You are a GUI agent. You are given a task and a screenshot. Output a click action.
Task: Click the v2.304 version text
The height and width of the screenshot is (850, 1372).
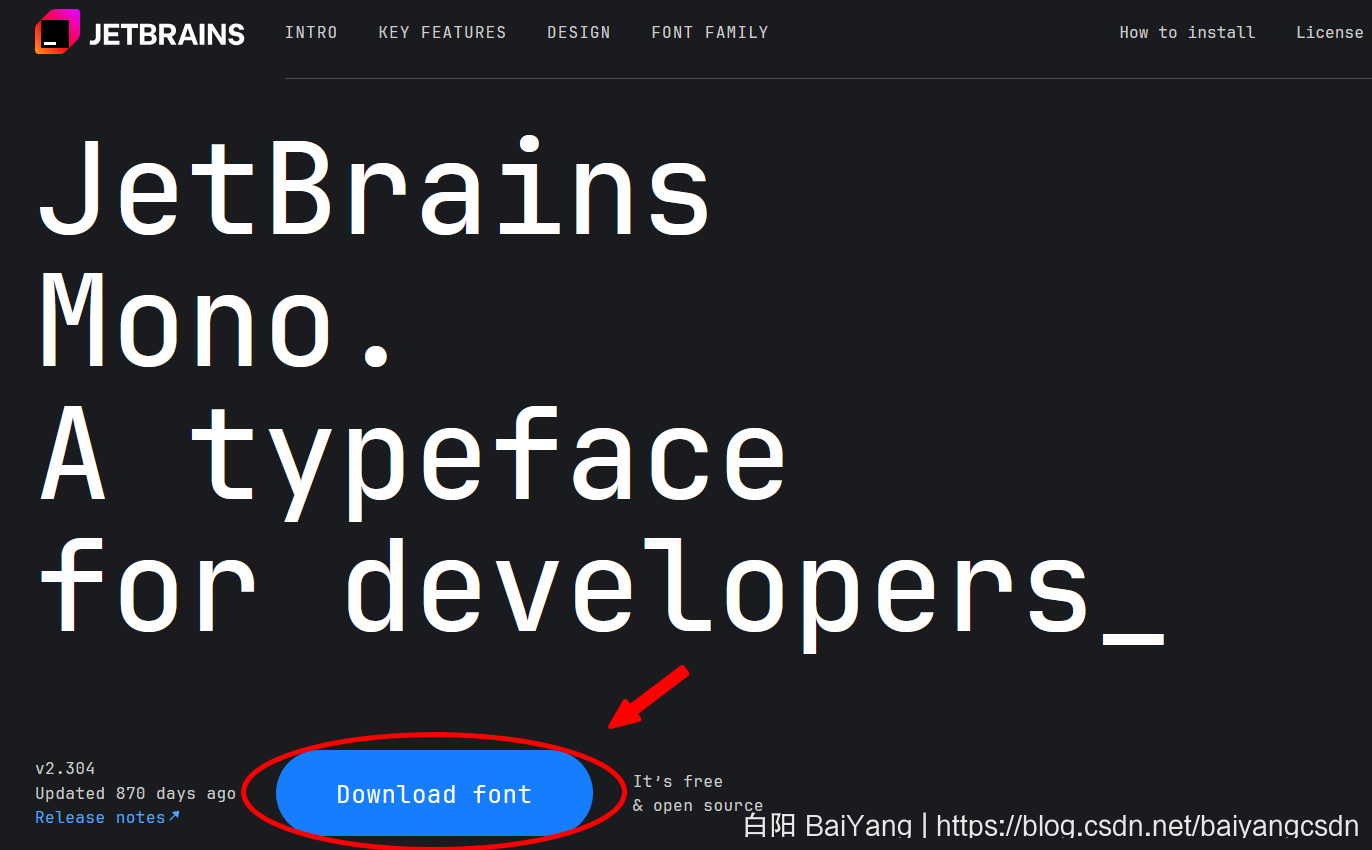[65, 768]
